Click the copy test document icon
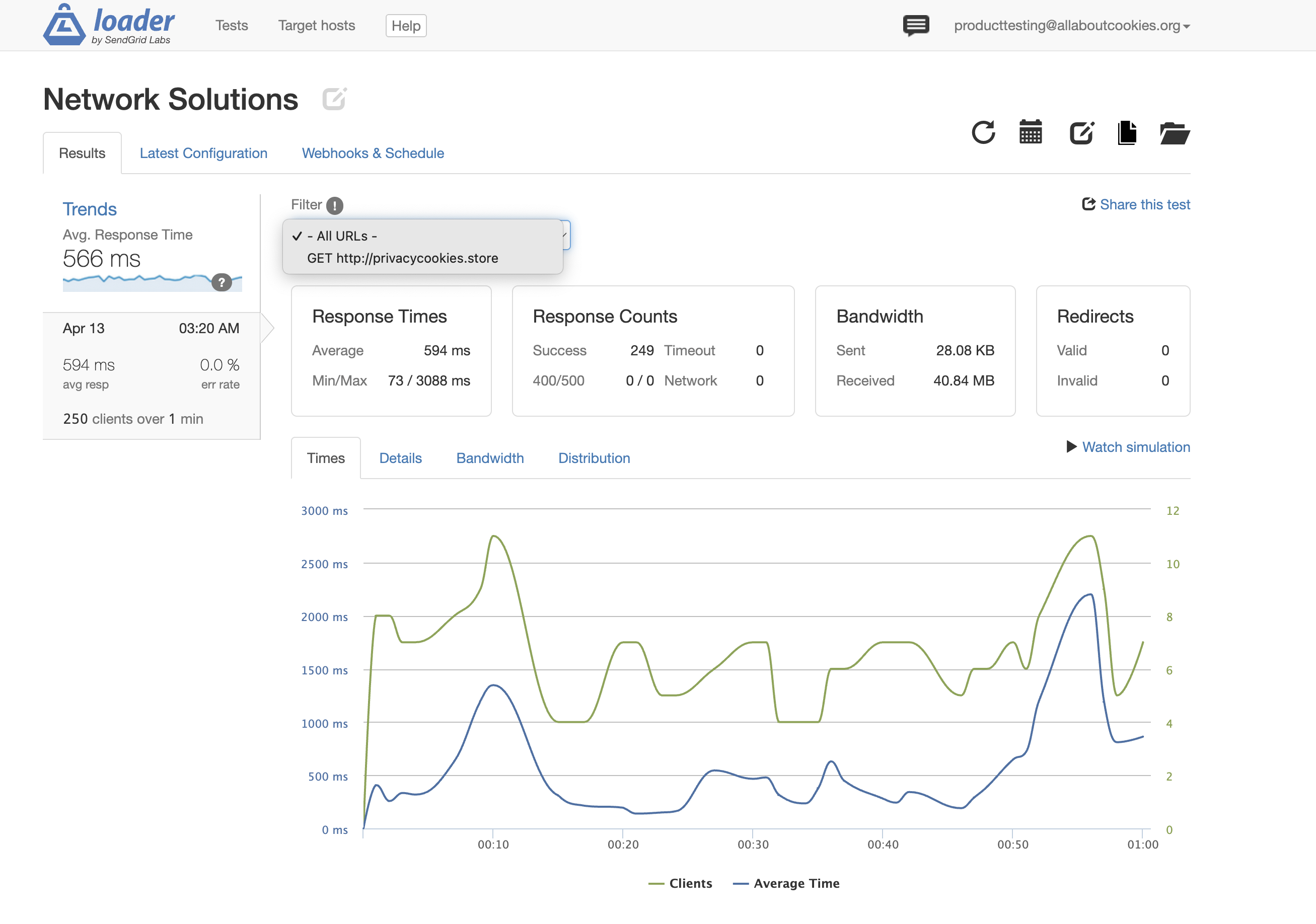The width and height of the screenshot is (1316, 924). tap(1127, 132)
